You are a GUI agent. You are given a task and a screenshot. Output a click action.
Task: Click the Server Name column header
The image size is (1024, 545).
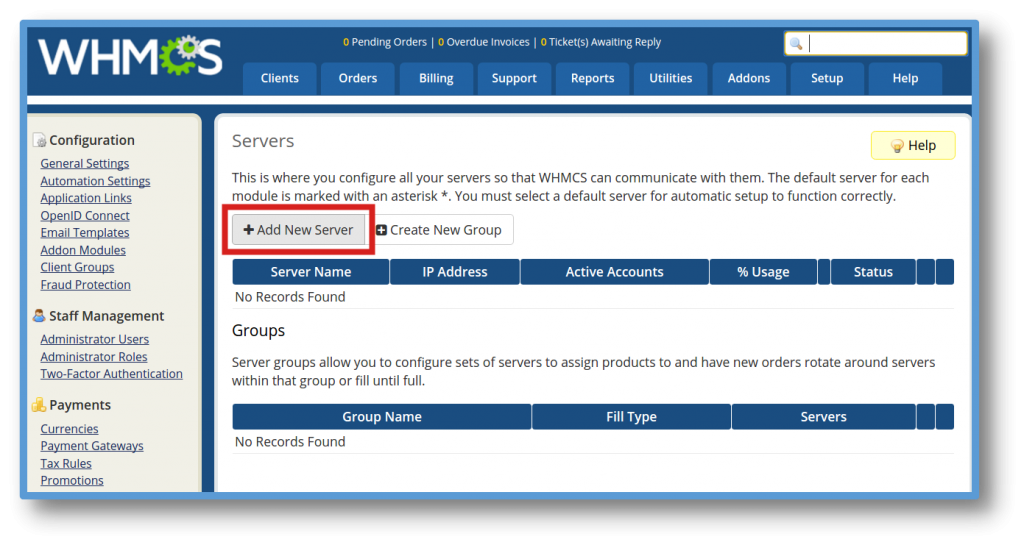pos(310,272)
